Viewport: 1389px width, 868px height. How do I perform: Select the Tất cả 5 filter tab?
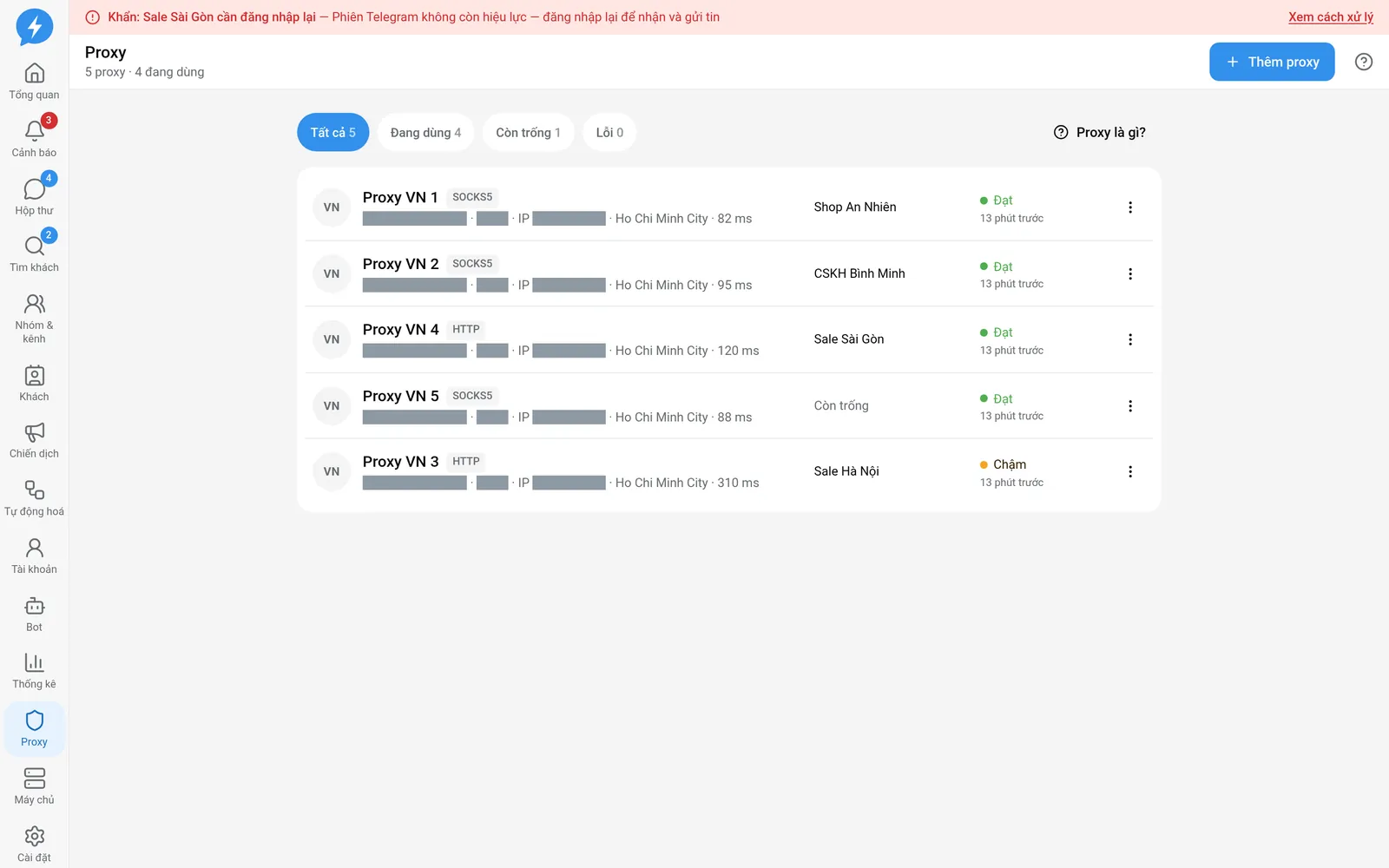(x=333, y=133)
